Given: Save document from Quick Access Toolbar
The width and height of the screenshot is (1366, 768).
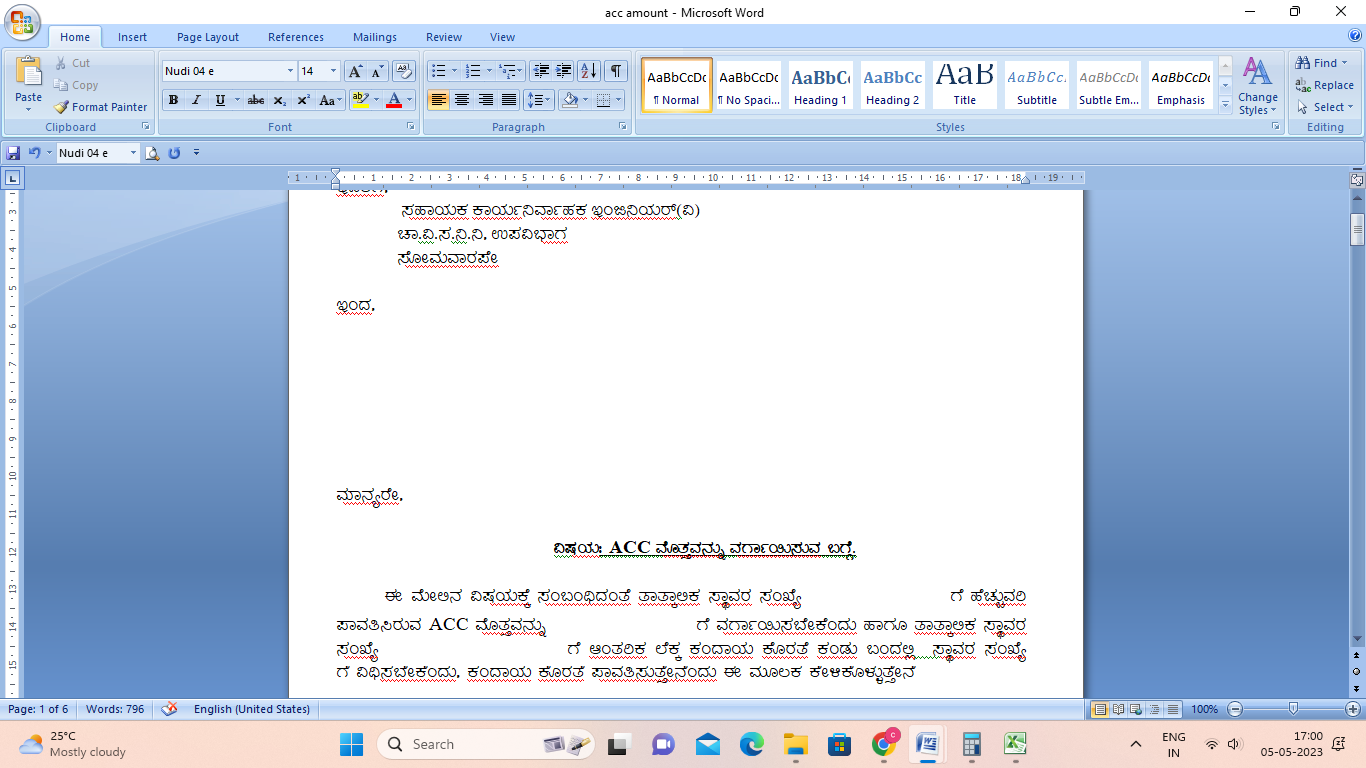Looking at the screenshot, I should coord(13,153).
